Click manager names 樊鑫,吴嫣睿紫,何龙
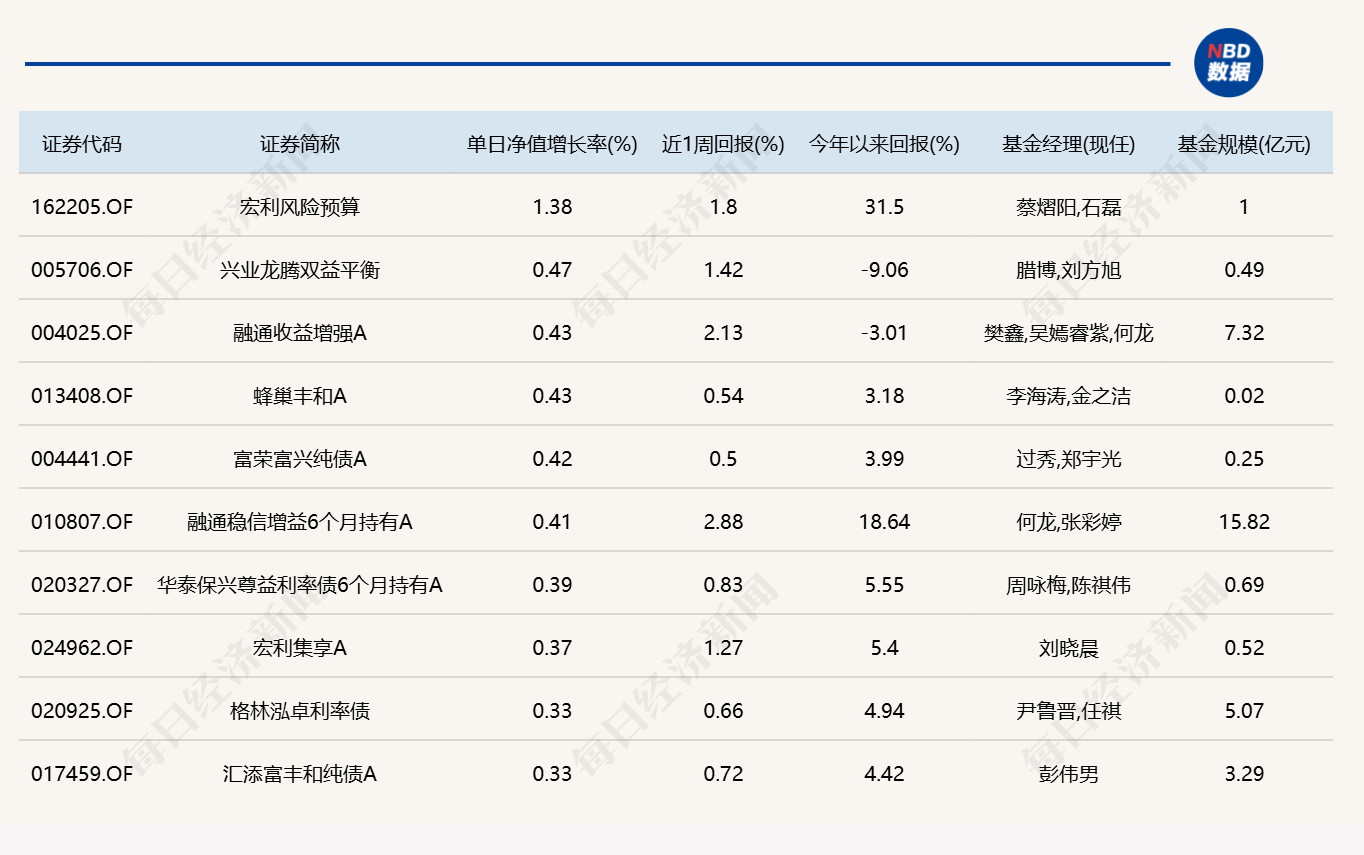 1068,333
